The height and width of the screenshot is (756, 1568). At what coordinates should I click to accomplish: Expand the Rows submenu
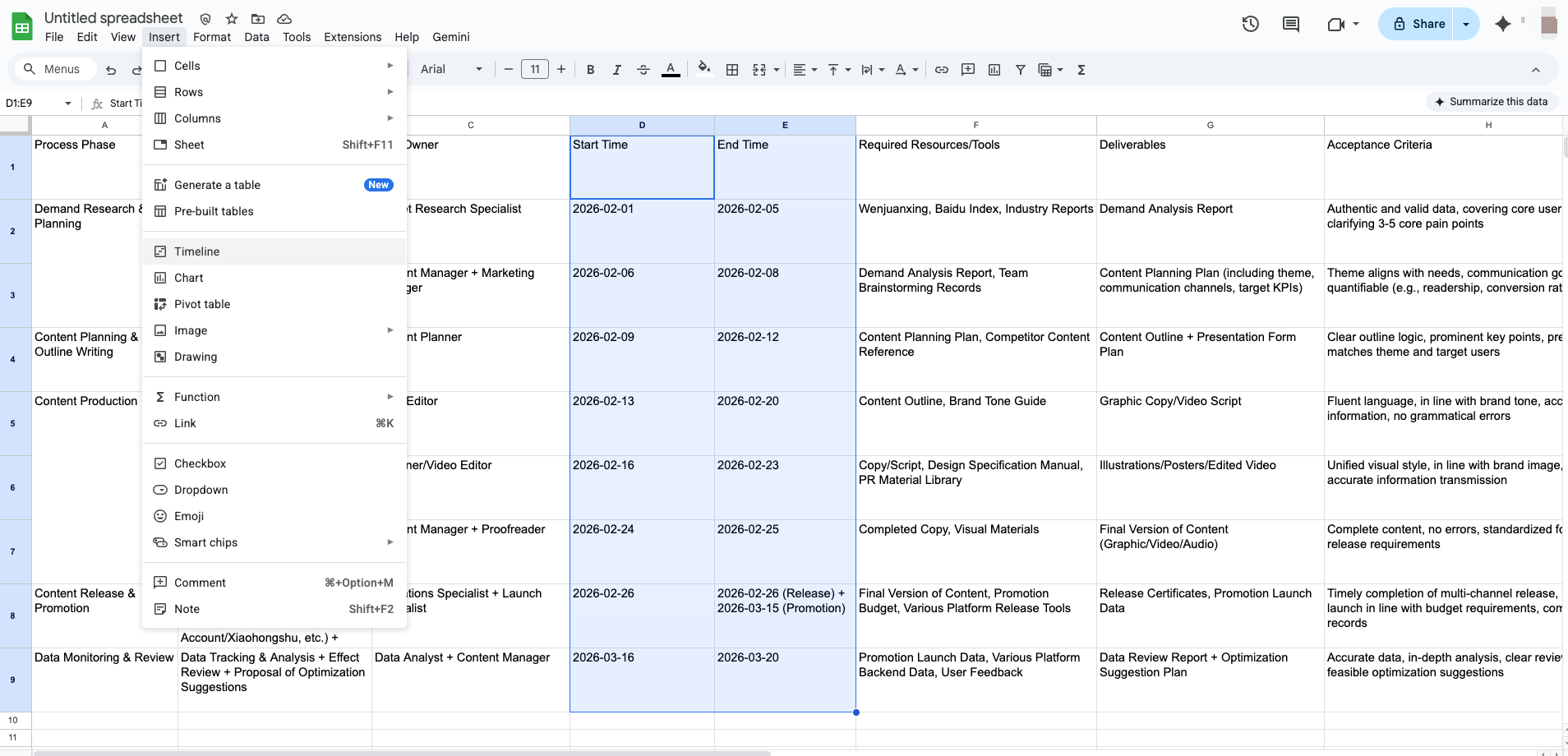(274, 92)
